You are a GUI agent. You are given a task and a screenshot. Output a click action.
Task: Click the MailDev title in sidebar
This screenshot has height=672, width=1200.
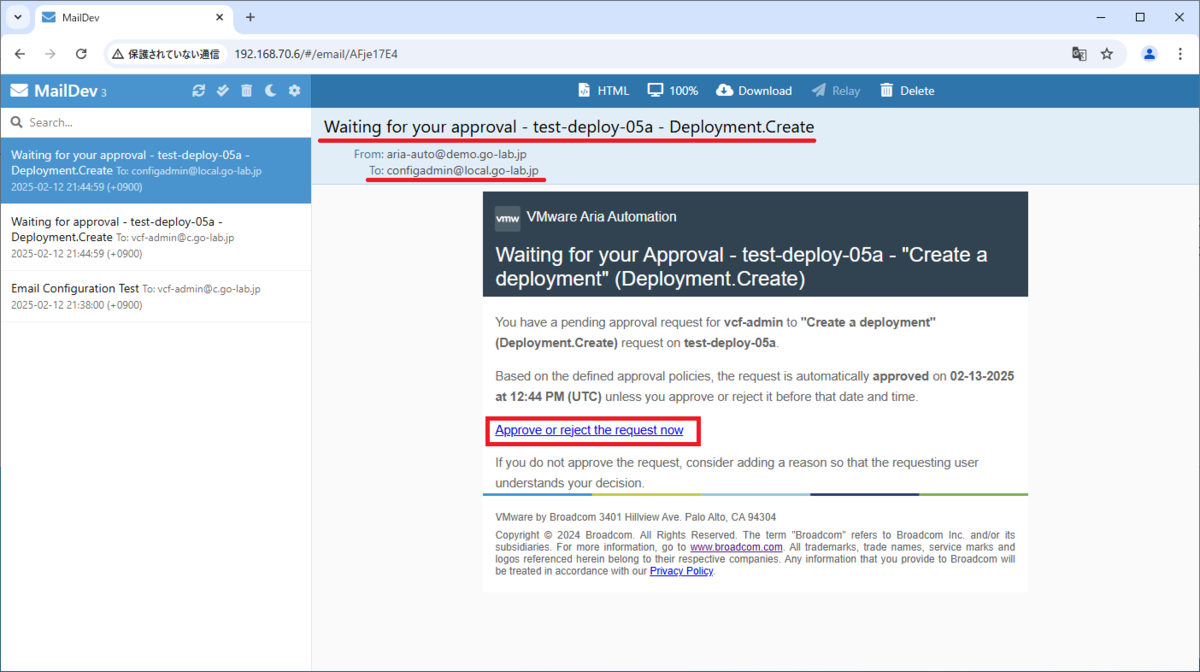click(66, 91)
